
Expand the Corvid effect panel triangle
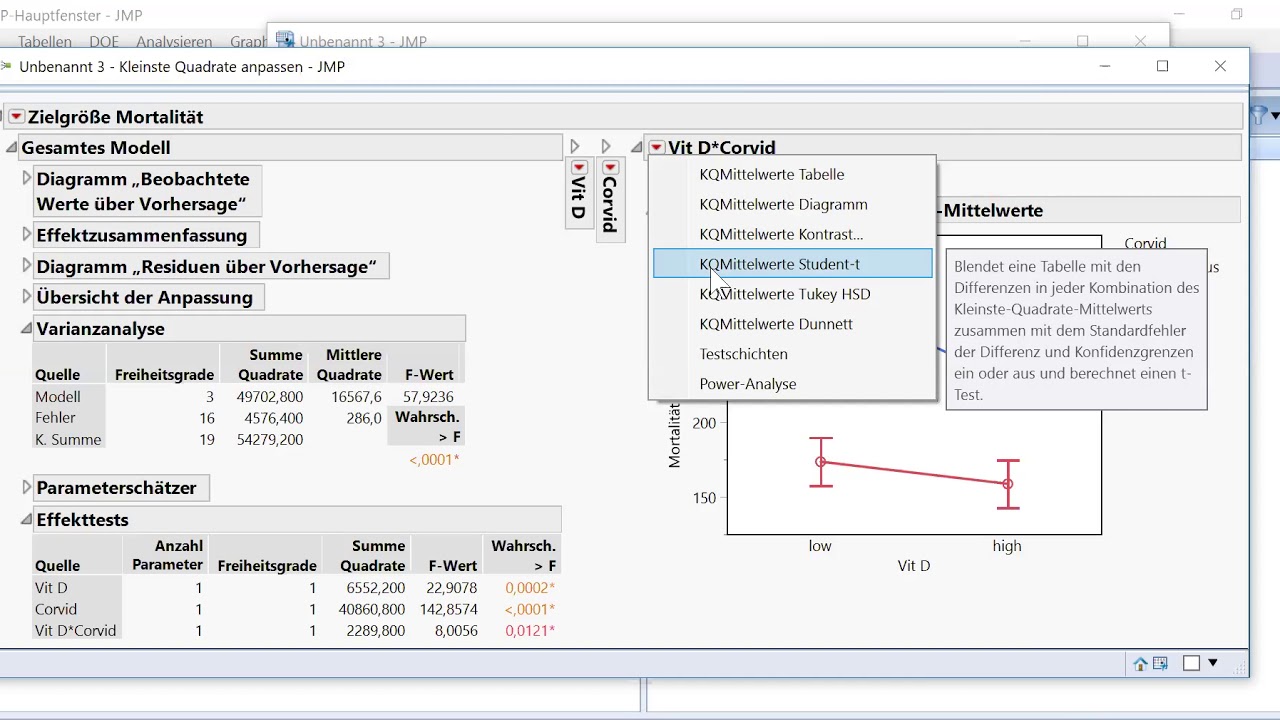[x=606, y=147]
